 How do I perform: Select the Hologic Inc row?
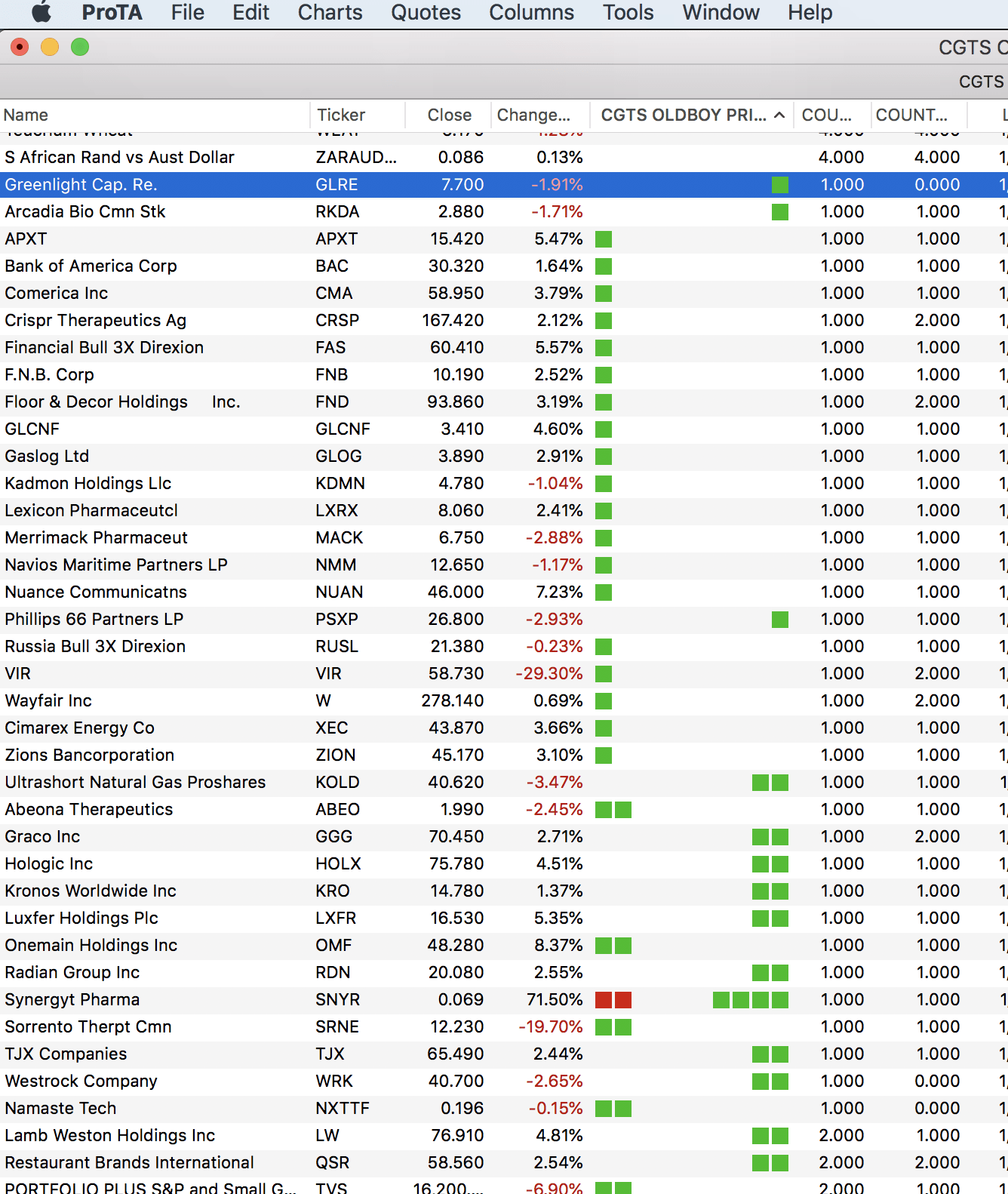tap(504, 864)
